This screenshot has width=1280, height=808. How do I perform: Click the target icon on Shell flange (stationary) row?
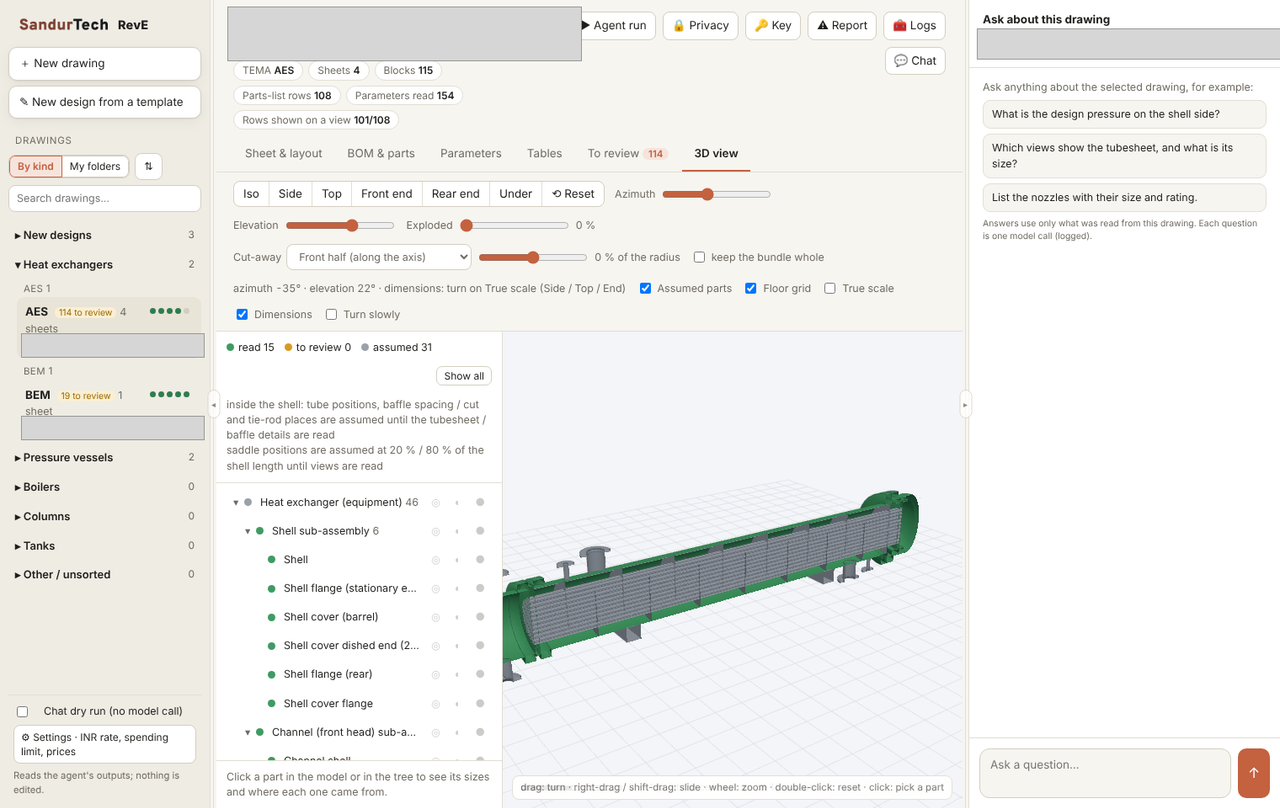[435, 589]
